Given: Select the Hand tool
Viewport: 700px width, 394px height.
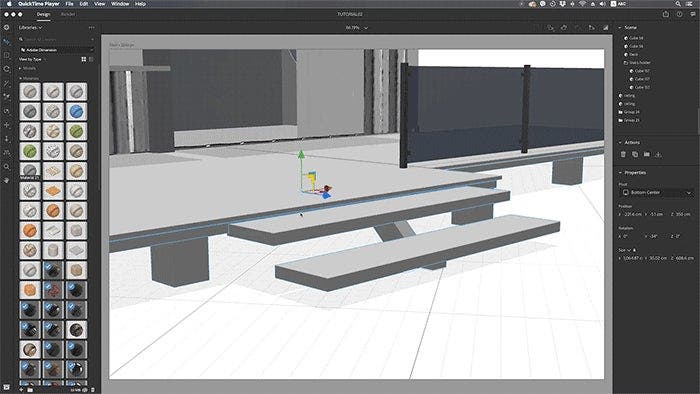Looking at the screenshot, I should [6, 180].
